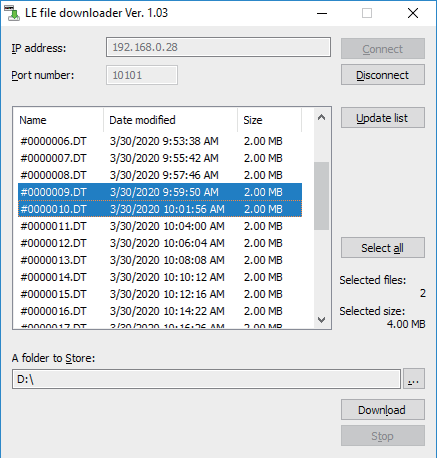The width and height of the screenshot is (437, 458).
Task: Sort file list by Name column header
Action: pyautogui.click(x=58, y=120)
